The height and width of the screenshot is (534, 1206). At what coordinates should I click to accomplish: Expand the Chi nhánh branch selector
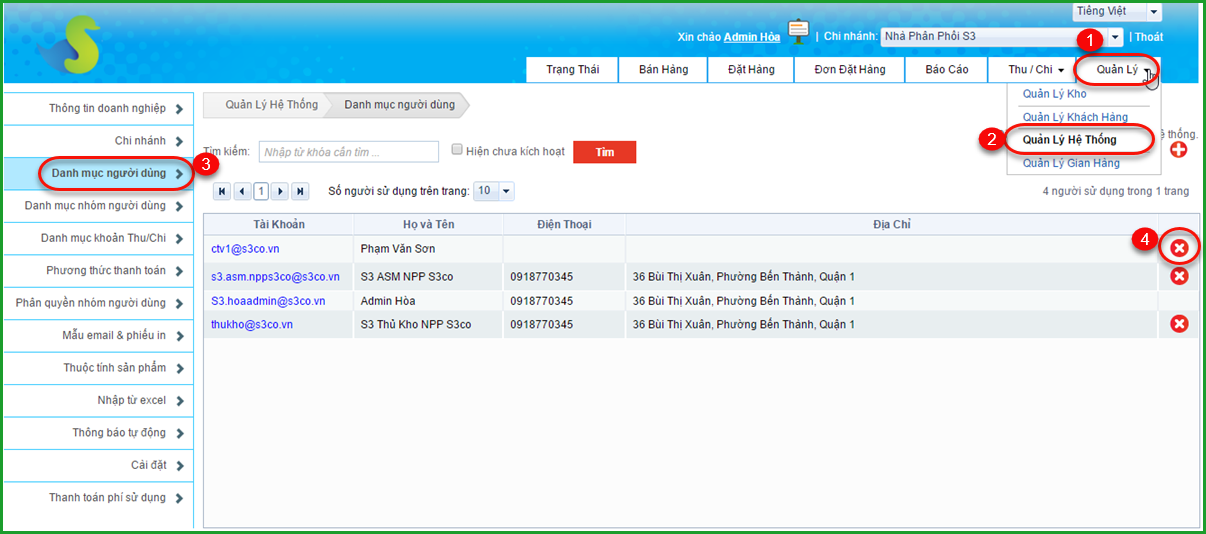pyautogui.click(x=1115, y=37)
